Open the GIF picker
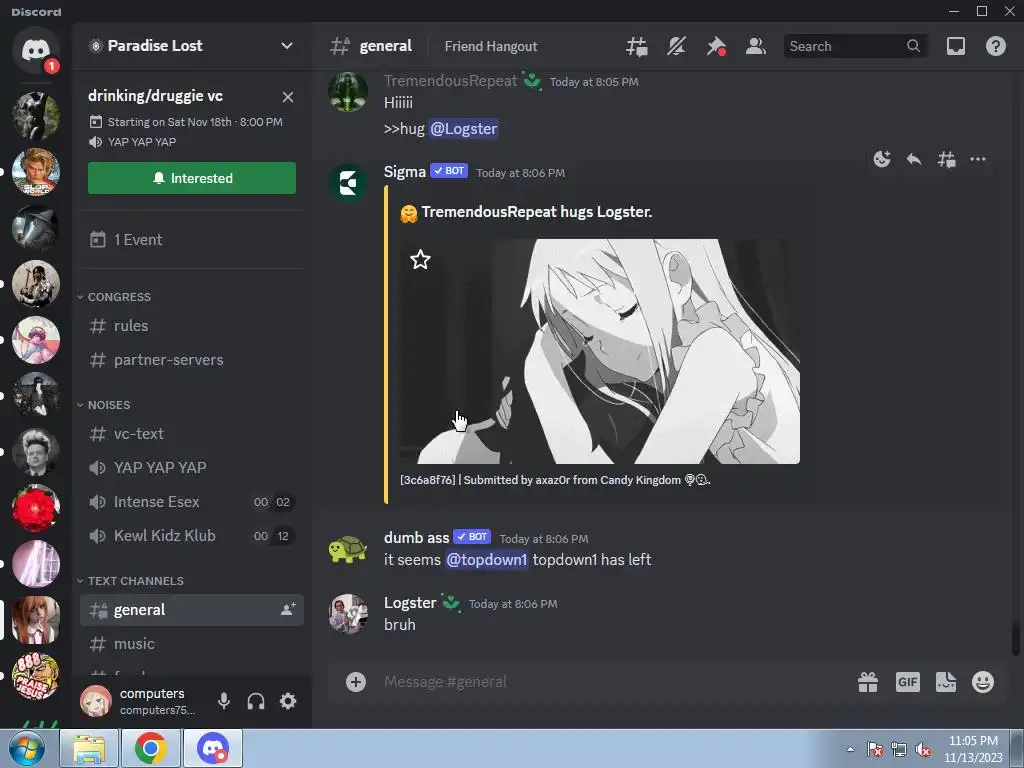This screenshot has height=768, width=1024. point(907,682)
